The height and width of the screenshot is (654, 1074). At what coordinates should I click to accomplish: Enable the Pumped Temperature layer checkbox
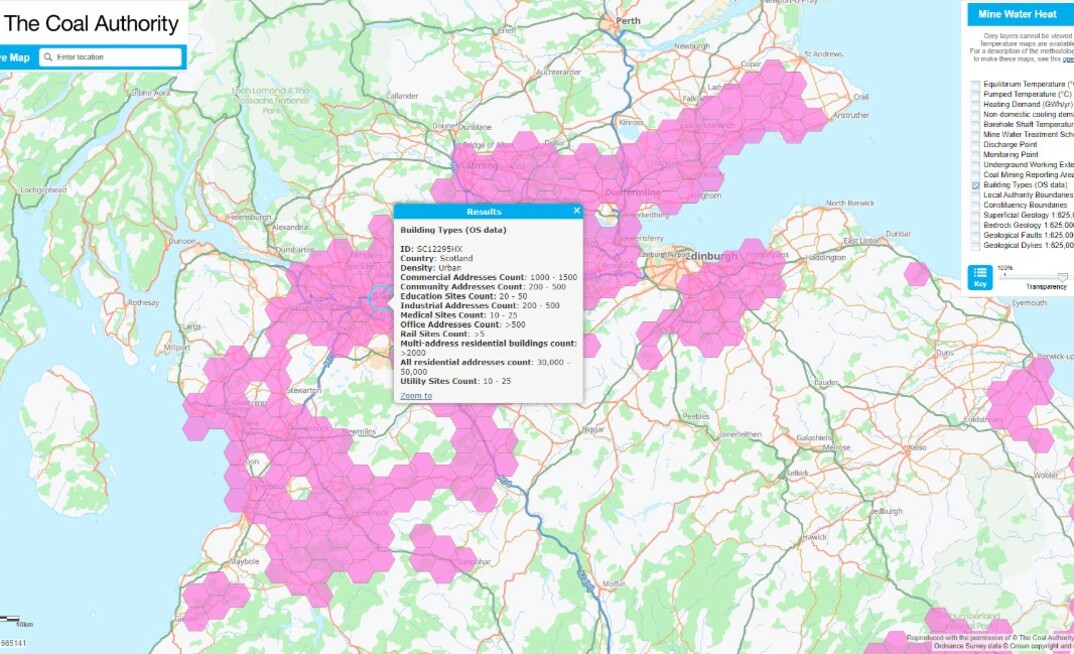[976, 94]
